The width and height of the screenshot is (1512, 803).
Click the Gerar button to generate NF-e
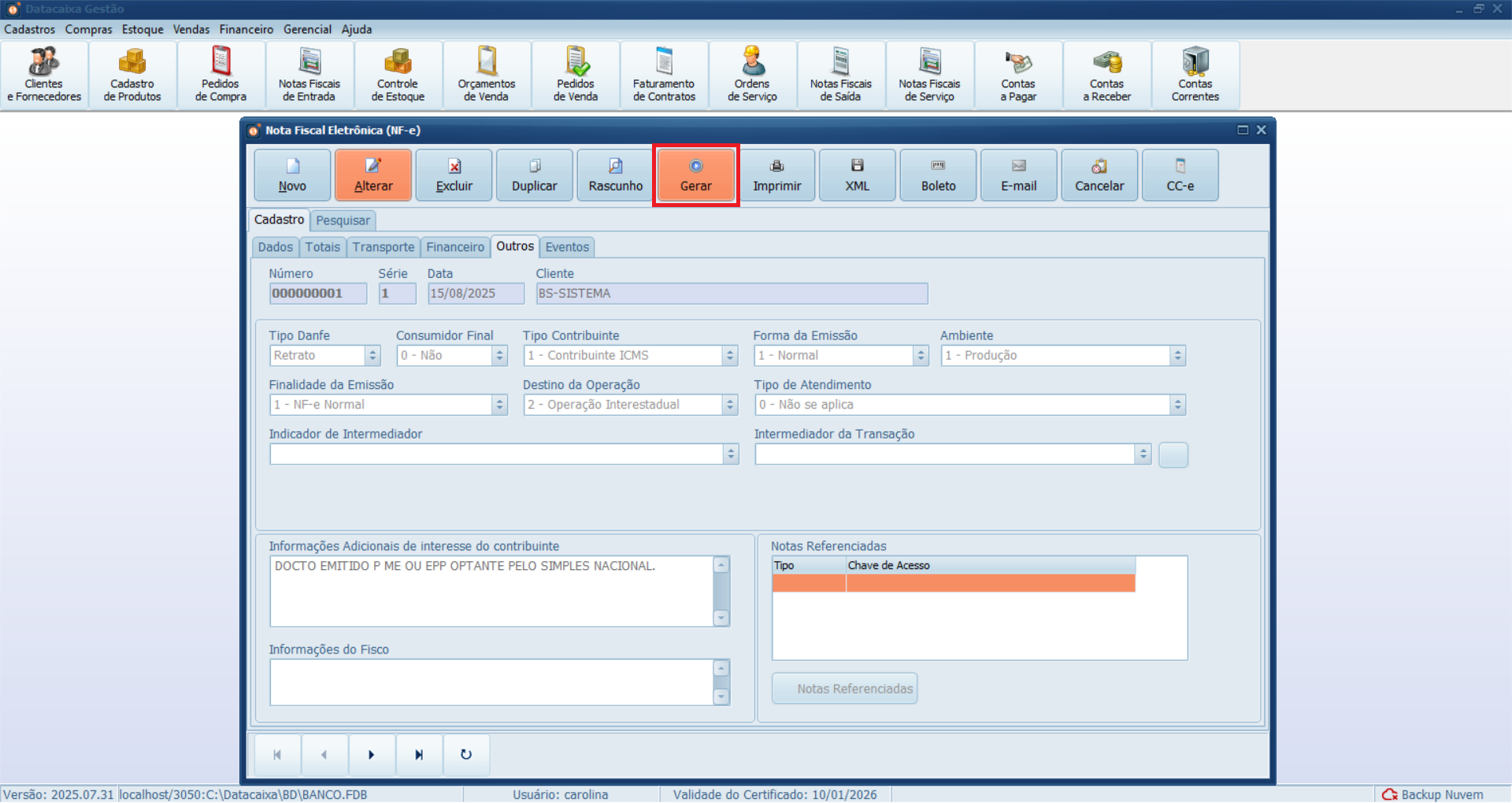tap(695, 176)
